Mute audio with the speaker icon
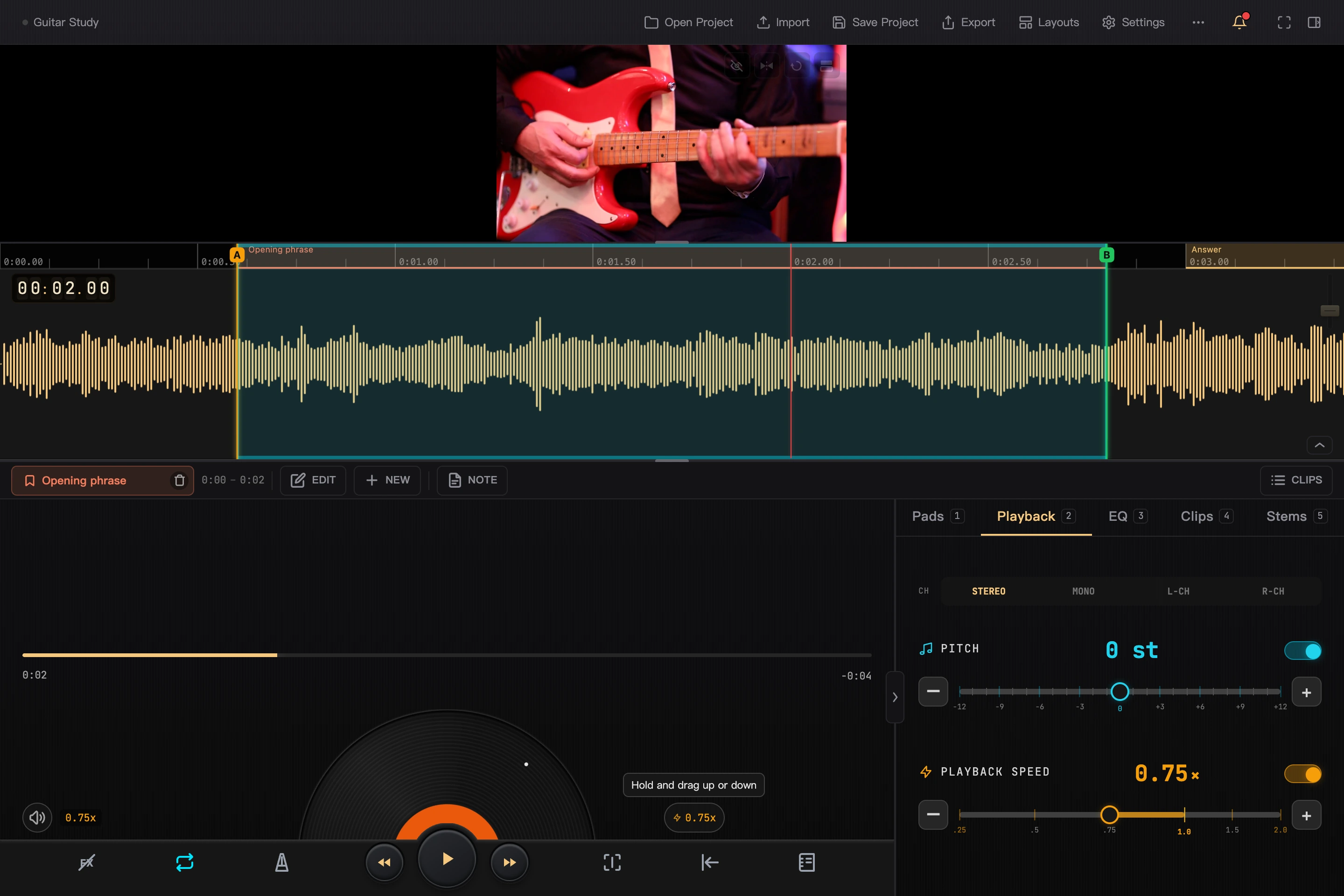The height and width of the screenshot is (896, 1344). pos(37,818)
